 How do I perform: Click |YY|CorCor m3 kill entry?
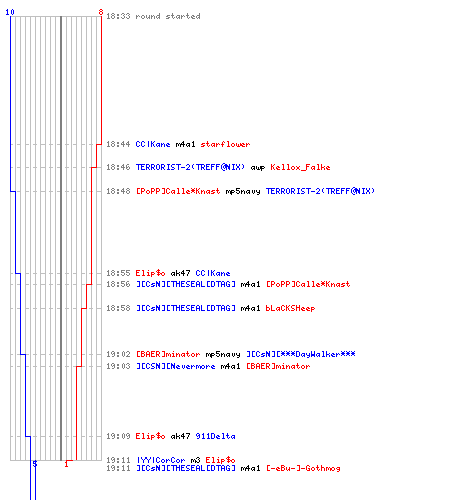(x=171, y=460)
